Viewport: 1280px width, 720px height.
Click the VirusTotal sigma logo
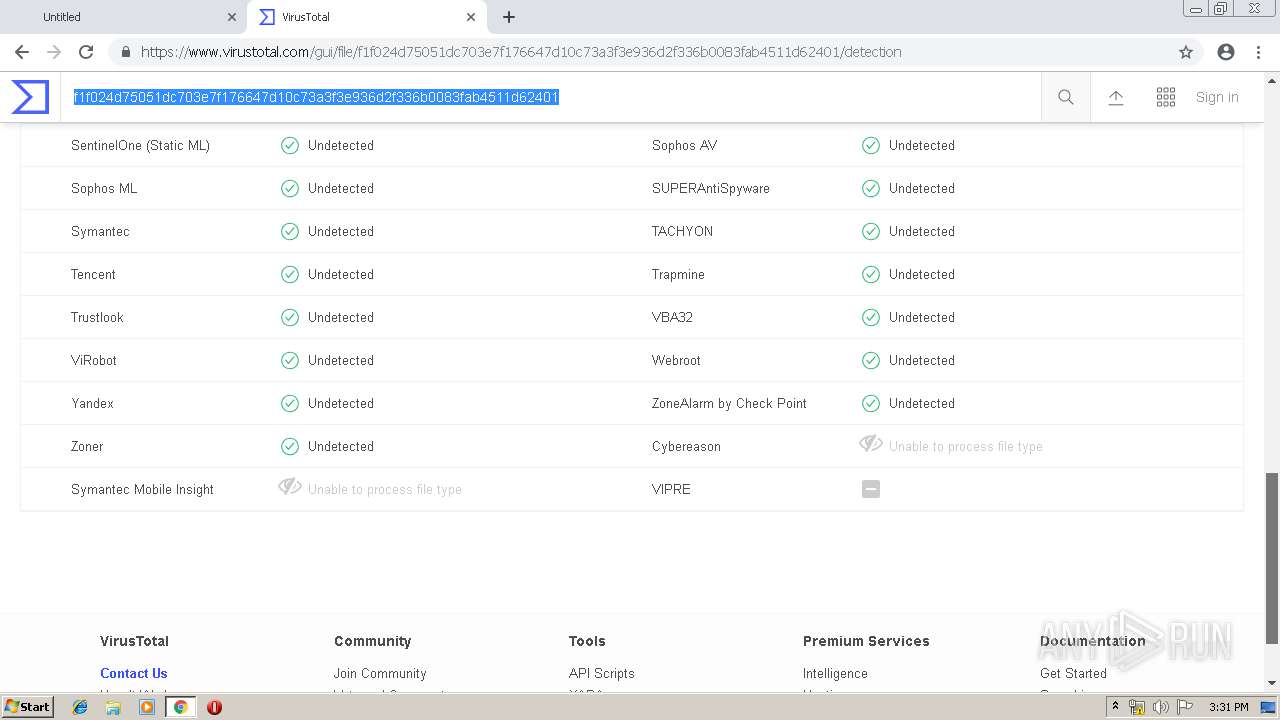click(x=30, y=97)
